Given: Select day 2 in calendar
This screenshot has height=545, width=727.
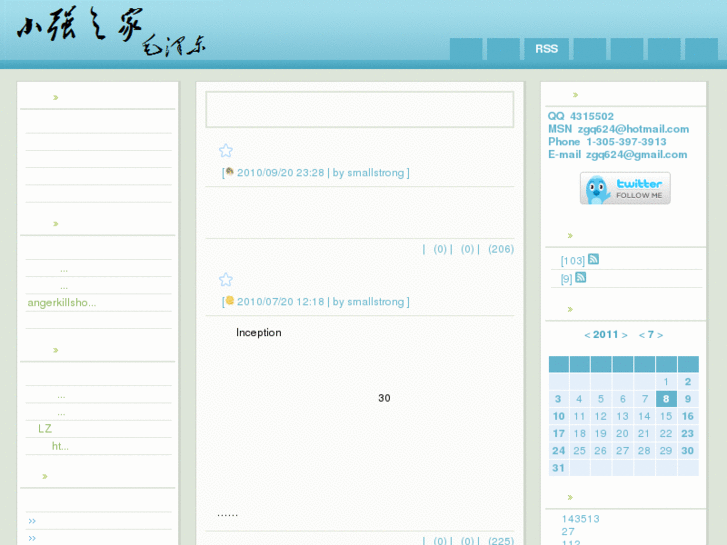Looking at the screenshot, I should (688, 382).
